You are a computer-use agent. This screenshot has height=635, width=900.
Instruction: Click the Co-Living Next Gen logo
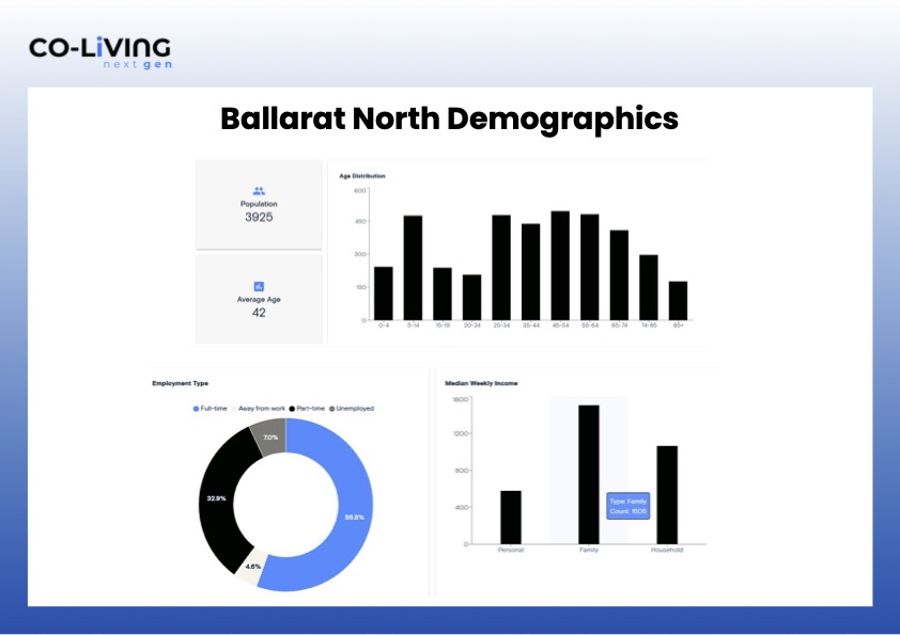99,52
